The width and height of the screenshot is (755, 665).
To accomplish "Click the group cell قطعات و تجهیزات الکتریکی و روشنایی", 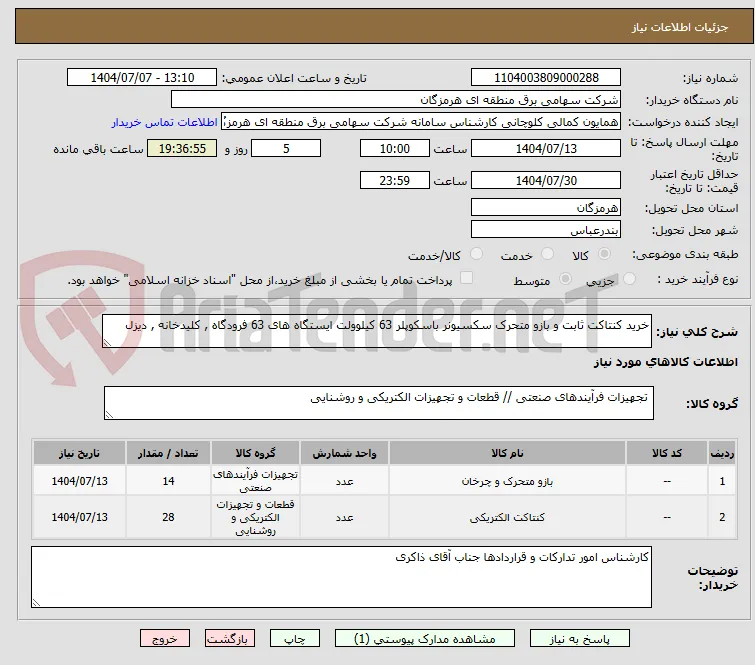I will pyautogui.click(x=255, y=517).
